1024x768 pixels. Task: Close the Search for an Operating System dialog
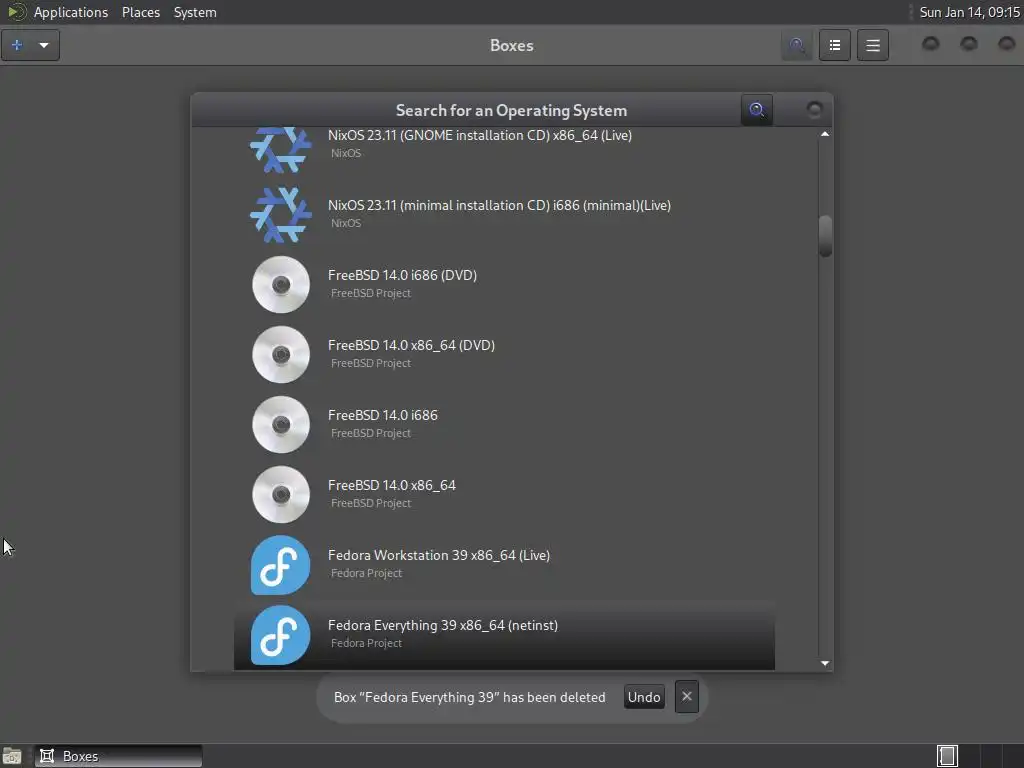pyautogui.click(x=814, y=110)
